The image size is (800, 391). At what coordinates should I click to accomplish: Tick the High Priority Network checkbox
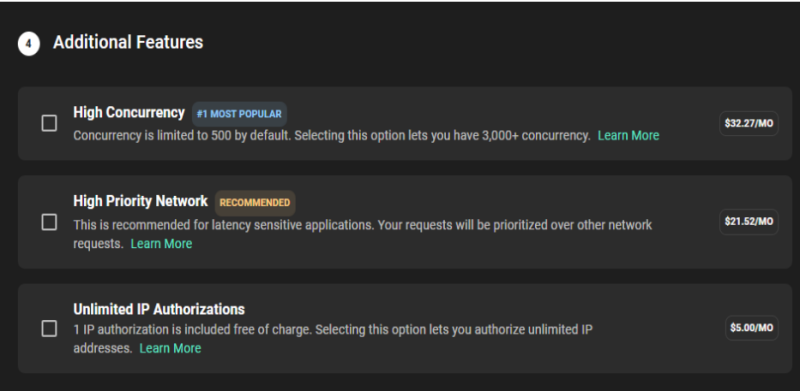[x=49, y=222]
